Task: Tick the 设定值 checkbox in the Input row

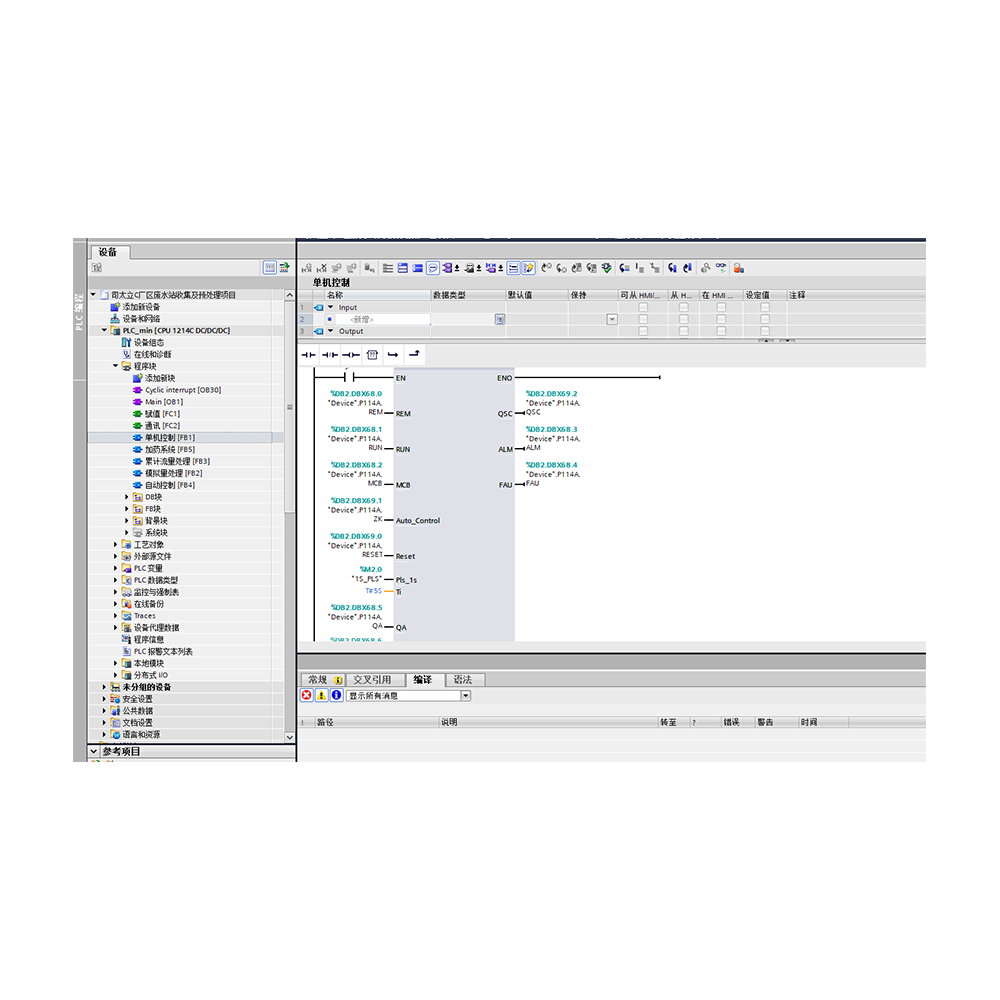Action: pyautogui.click(x=765, y=307)
